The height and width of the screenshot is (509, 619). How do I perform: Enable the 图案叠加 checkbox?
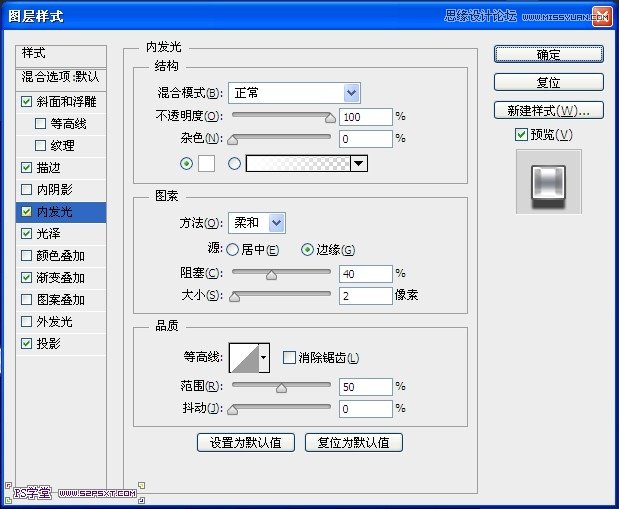(26, 299)
